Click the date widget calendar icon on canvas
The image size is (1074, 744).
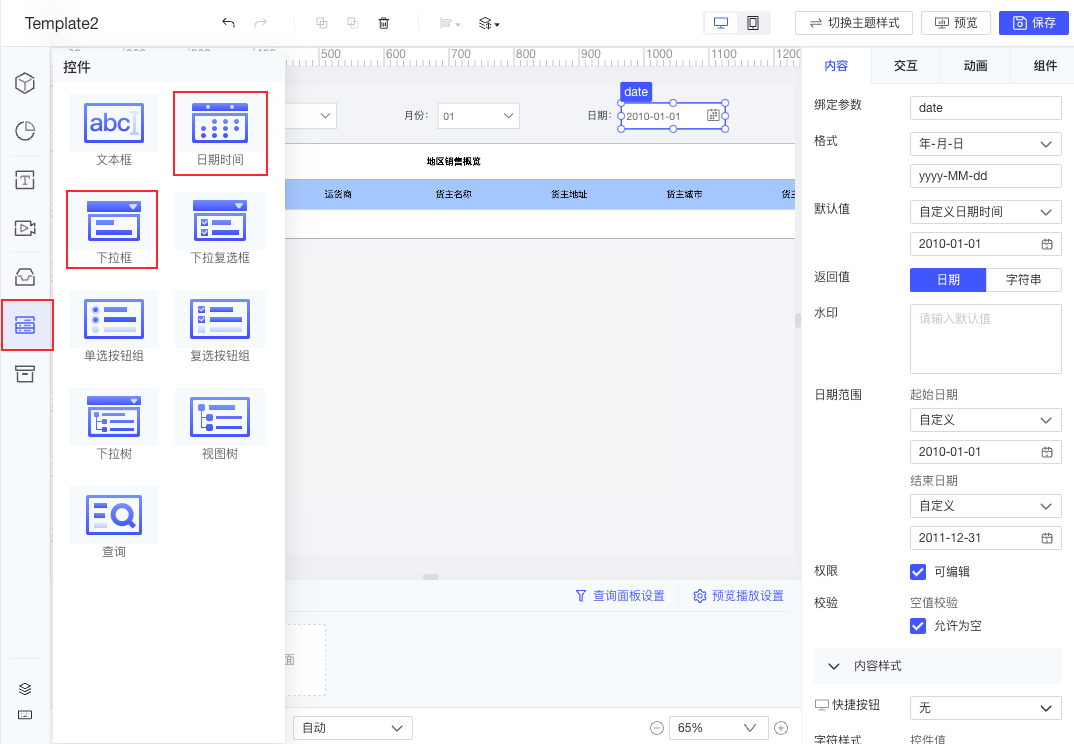(713, 115)
